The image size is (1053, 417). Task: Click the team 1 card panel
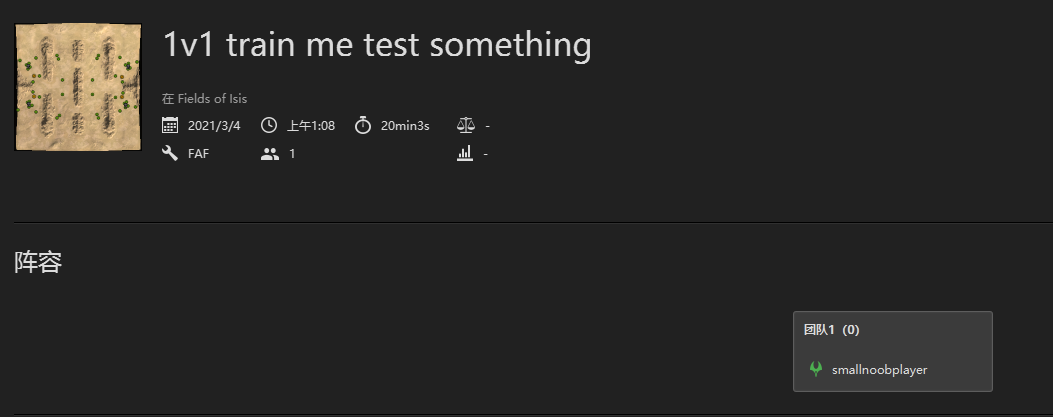pyautogui.click(x=892, y=351)
